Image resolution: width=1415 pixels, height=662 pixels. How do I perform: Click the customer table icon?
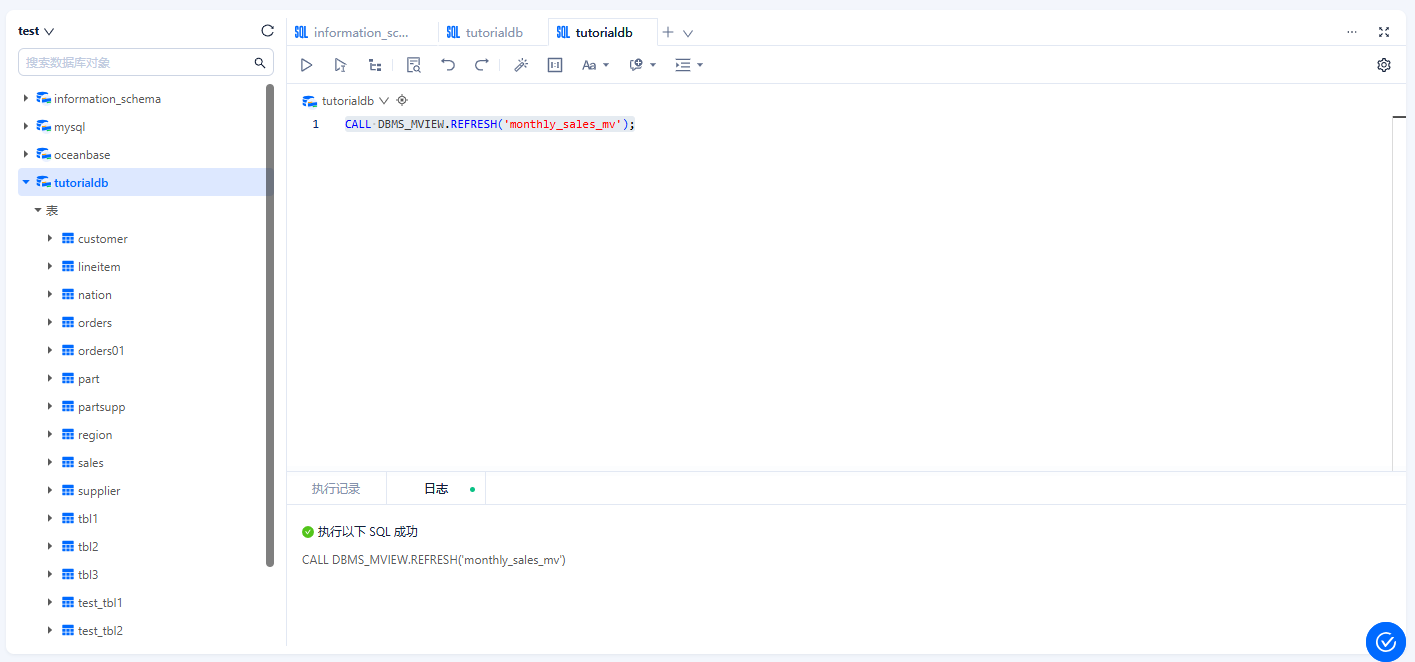pos(68,239)
